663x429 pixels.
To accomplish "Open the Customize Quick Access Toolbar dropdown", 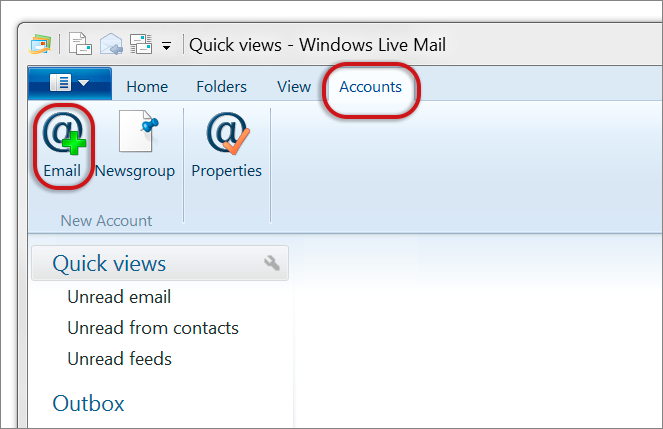I will tap(167, 46).
